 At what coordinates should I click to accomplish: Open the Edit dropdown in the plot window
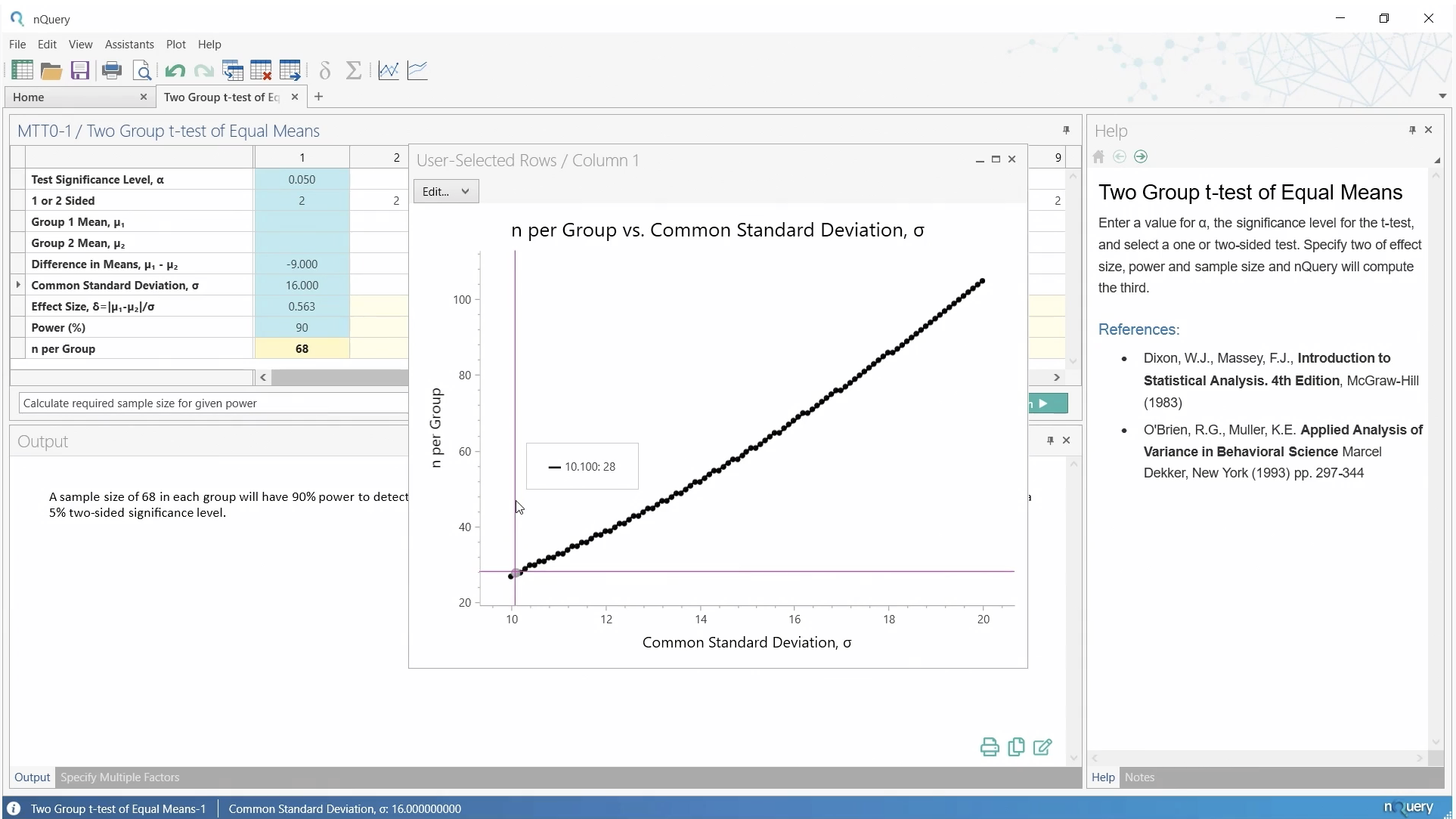[x=446, y=192]
